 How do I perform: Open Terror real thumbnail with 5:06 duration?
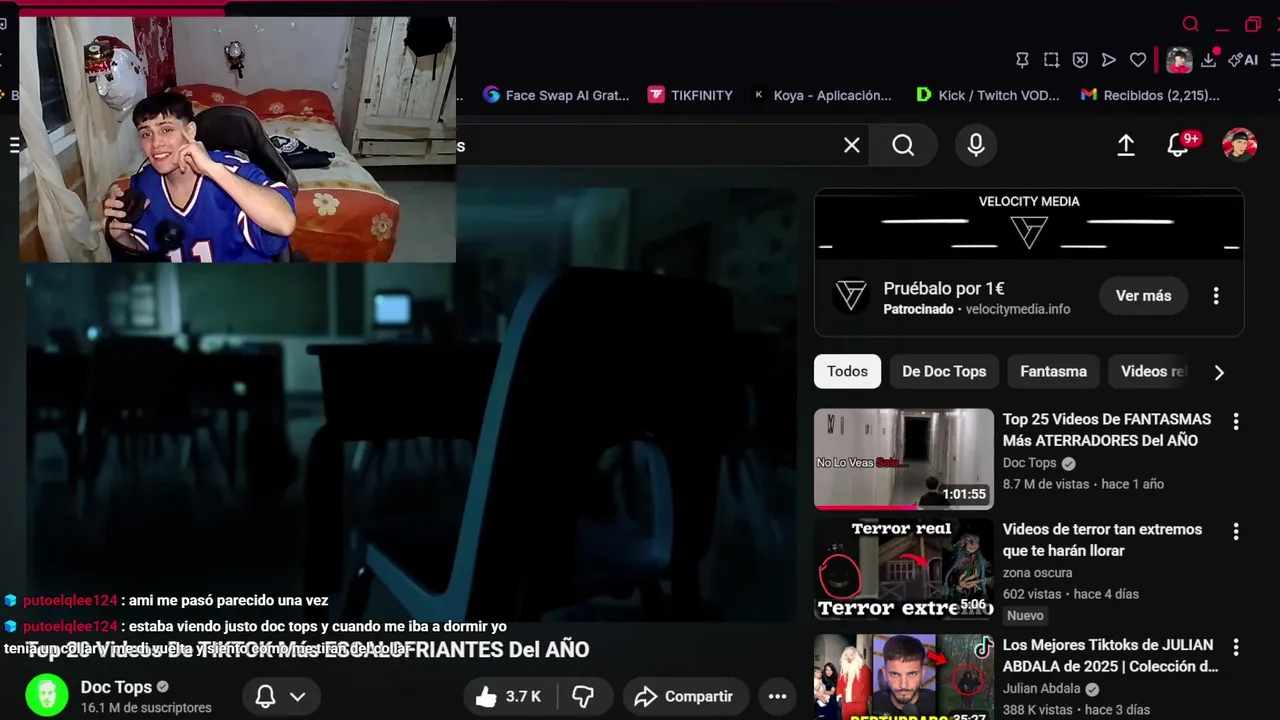coord(904,569)
